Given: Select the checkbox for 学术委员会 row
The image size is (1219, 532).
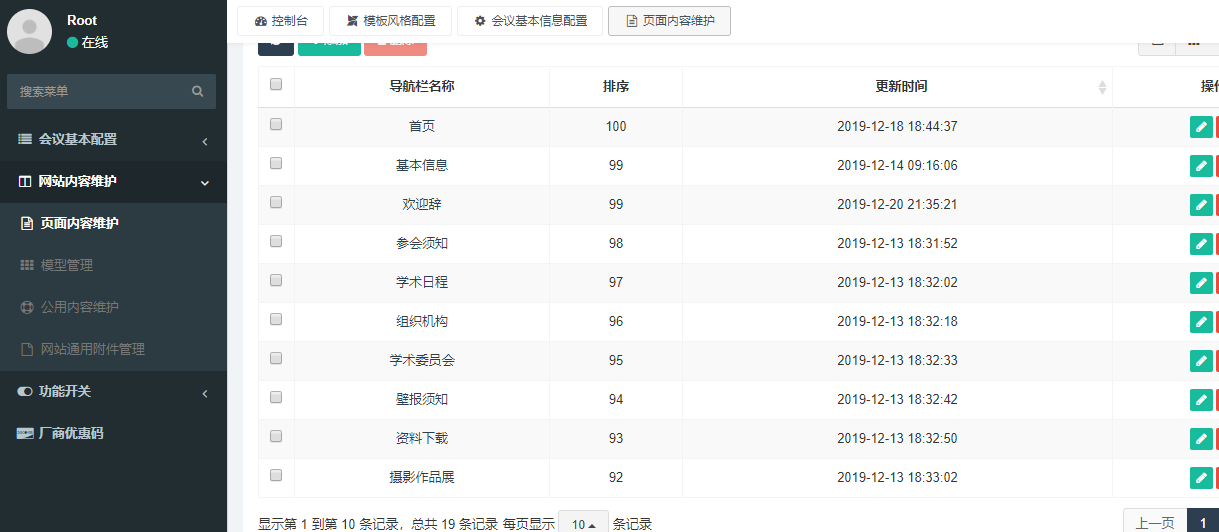Looking at the screenshot, I should 276,358.
